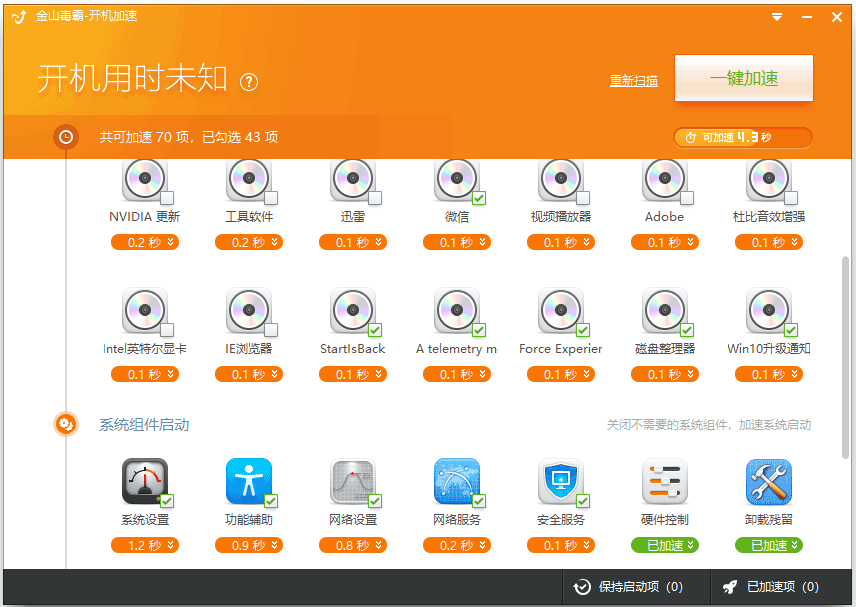Click the StartIsBack disc icon
The height and width of the screenshot is (607, 856).
pyautogui.click(x=353, y=311)
